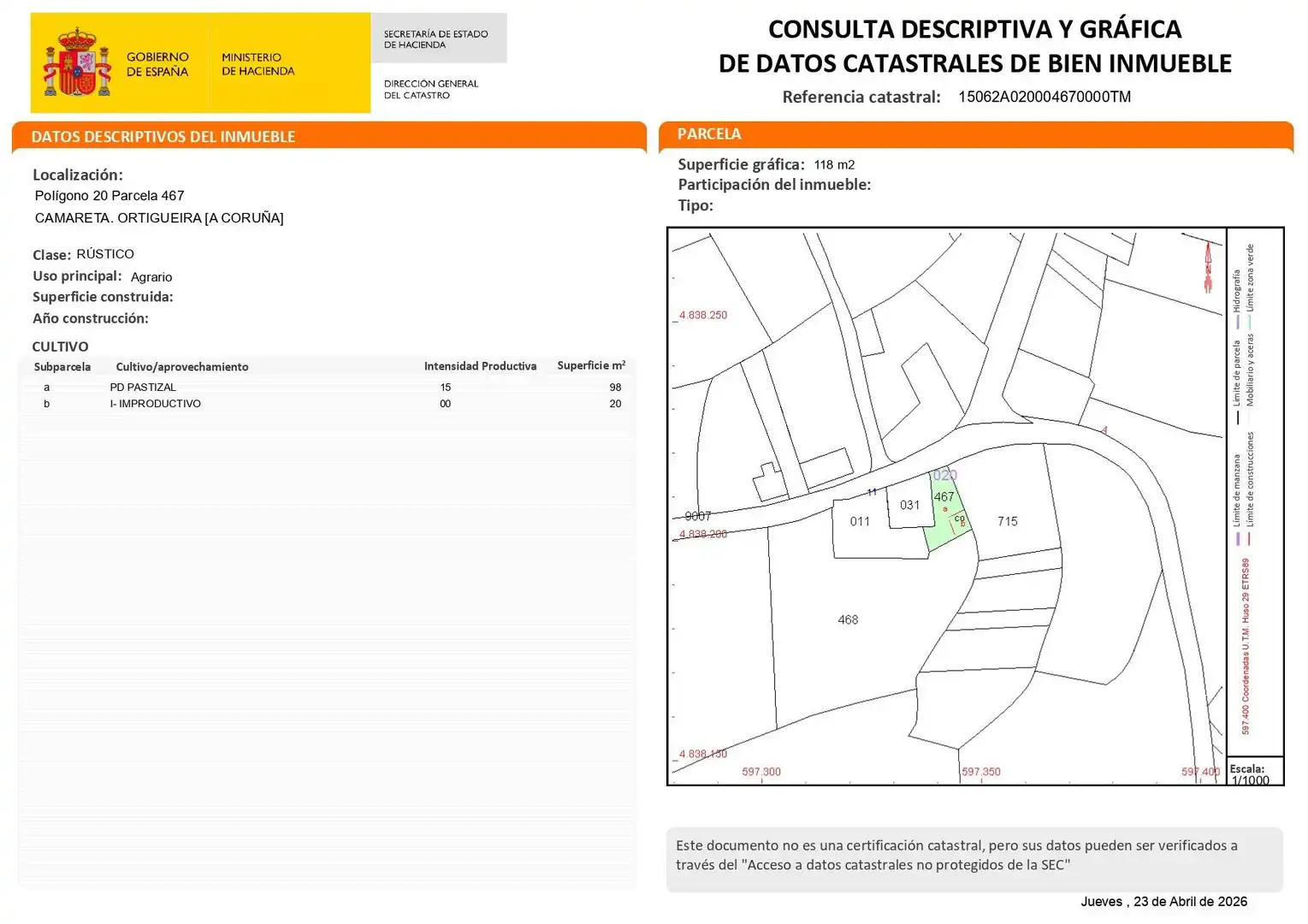
Task: Click the coordinate label '4.838.250' on map
Action: (x=703, y=316)
